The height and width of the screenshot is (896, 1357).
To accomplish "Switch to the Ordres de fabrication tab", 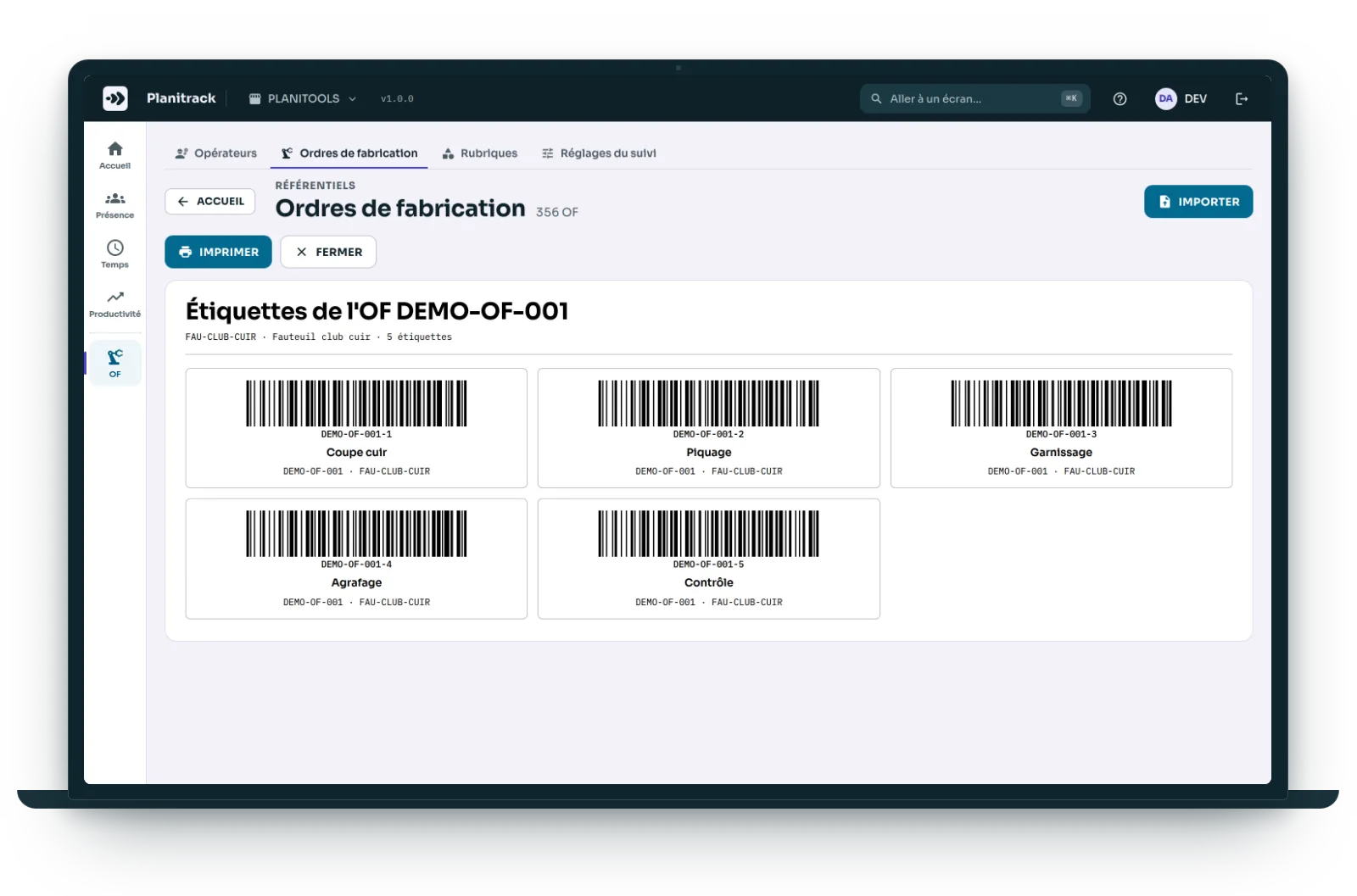I will click(x=349, y=153).
